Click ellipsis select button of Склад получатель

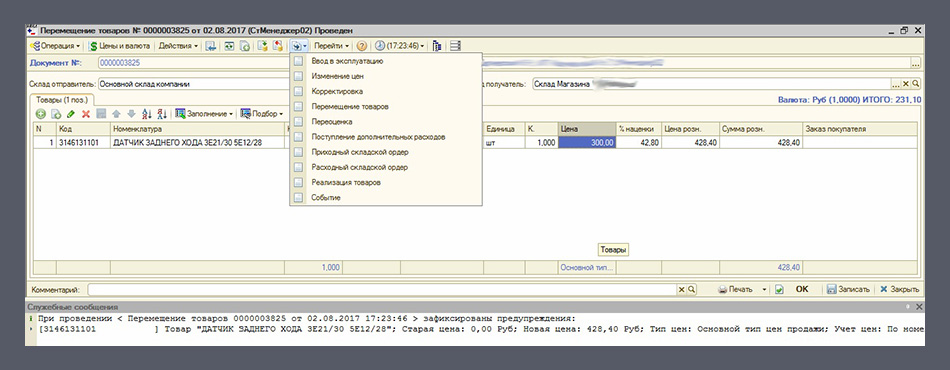pyautogui.click(x=896, y=84)
